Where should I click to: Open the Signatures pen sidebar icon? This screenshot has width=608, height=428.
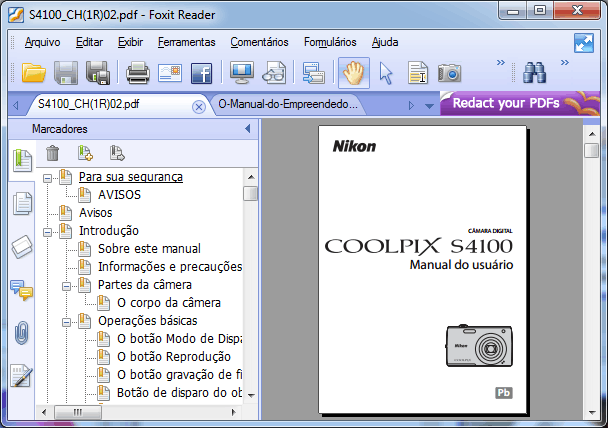pyautogui.click(x=21, y=376)
